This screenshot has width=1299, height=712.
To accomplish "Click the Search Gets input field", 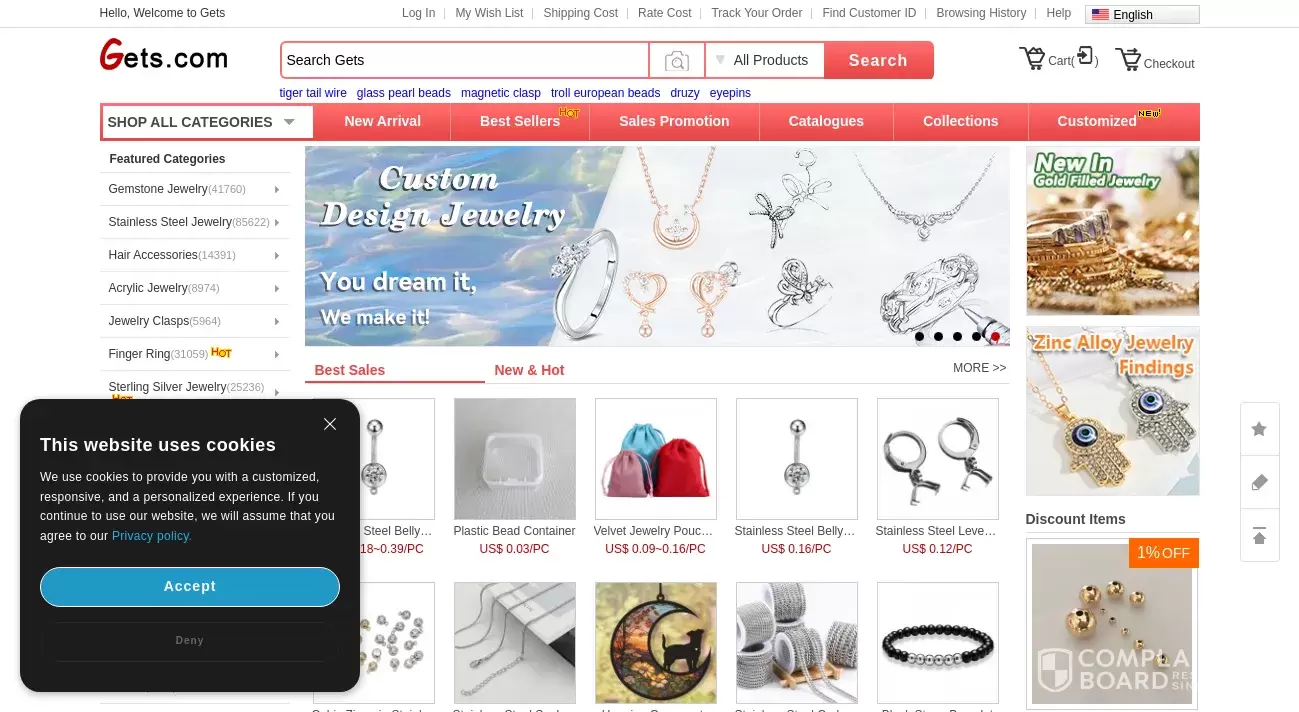I will pyautogui.click(x=465, y=60).
